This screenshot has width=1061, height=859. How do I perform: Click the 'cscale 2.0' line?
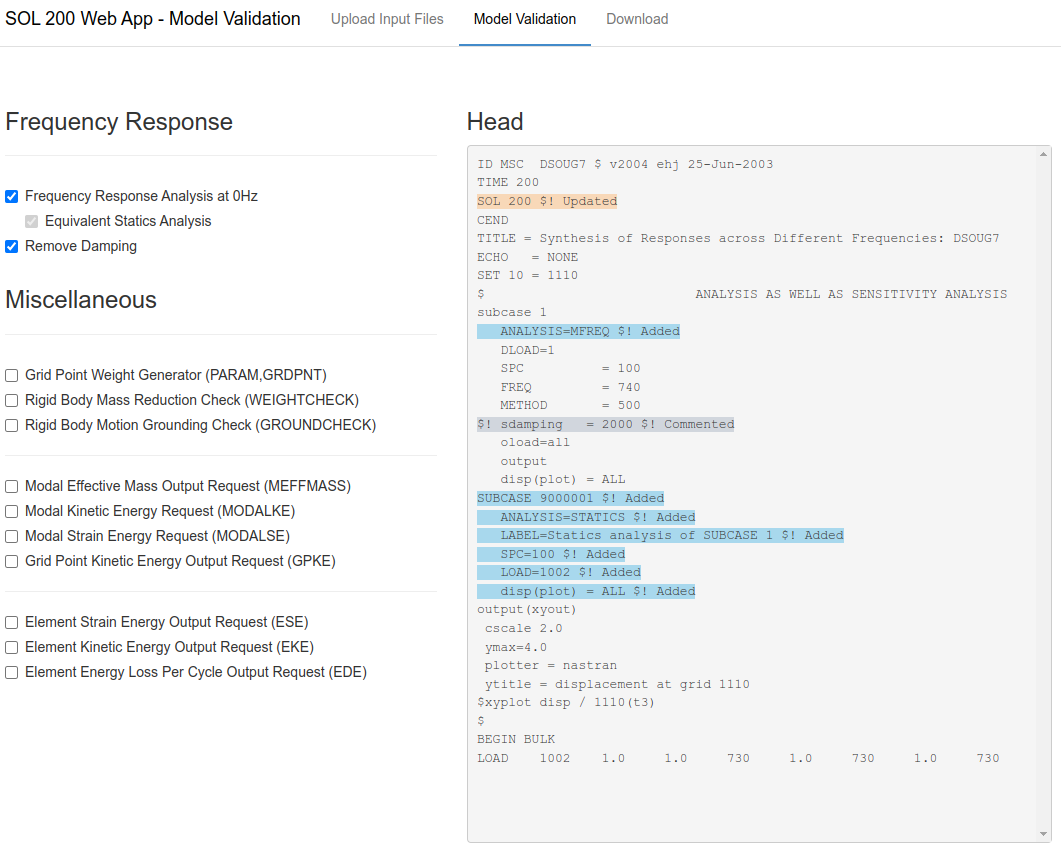click(524, 628)
